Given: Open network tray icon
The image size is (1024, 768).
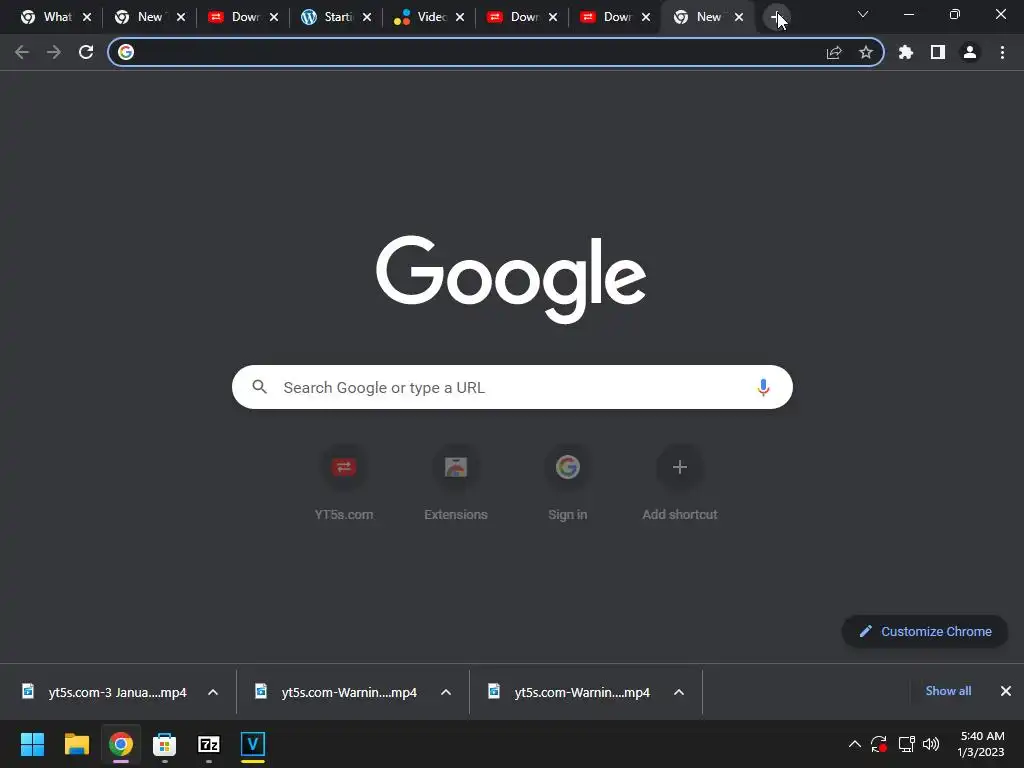Looking at the screenshot, I should [x=906, y=744].
